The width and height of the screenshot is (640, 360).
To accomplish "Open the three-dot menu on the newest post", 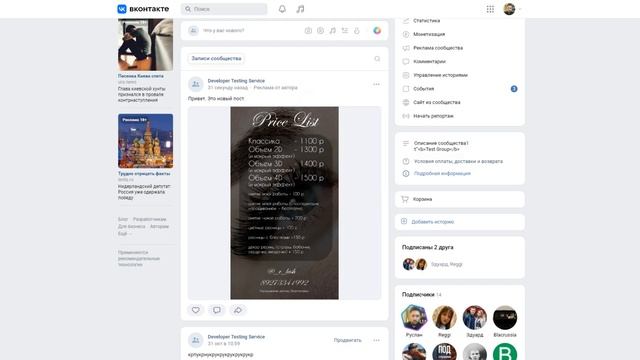I will 376,84.
